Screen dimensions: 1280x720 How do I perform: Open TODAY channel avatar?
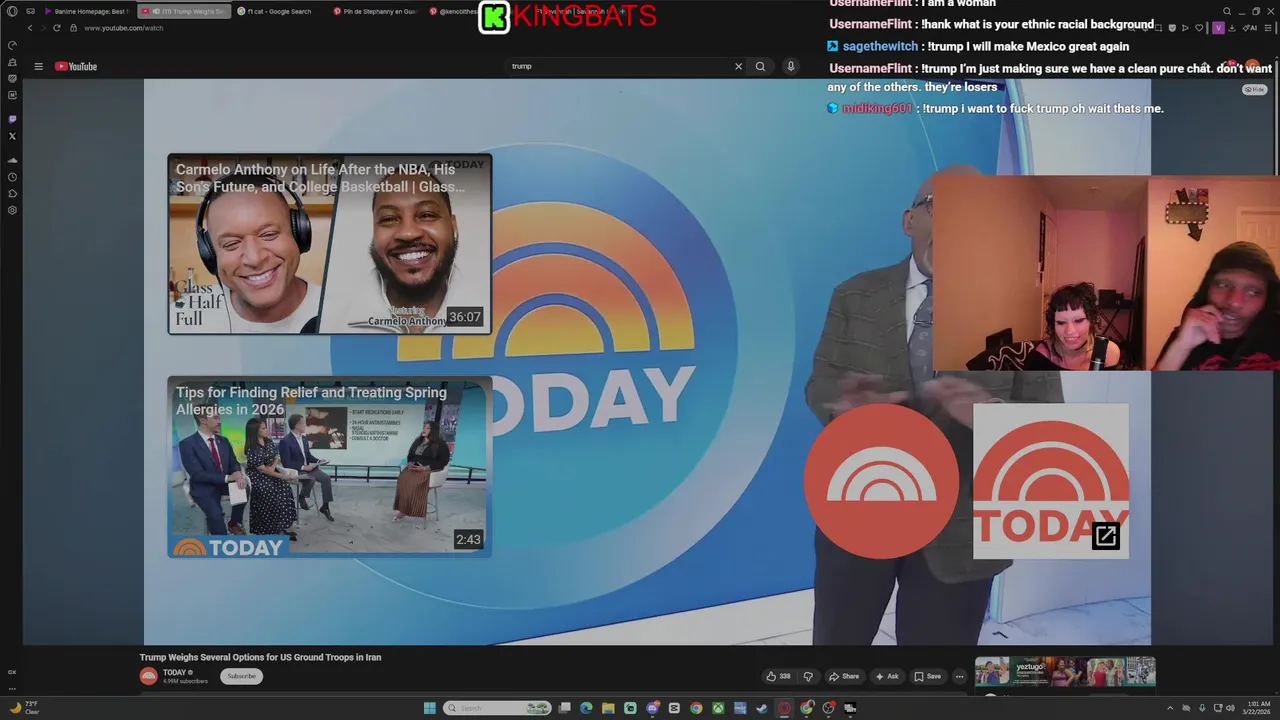click(x=148, y=676)
